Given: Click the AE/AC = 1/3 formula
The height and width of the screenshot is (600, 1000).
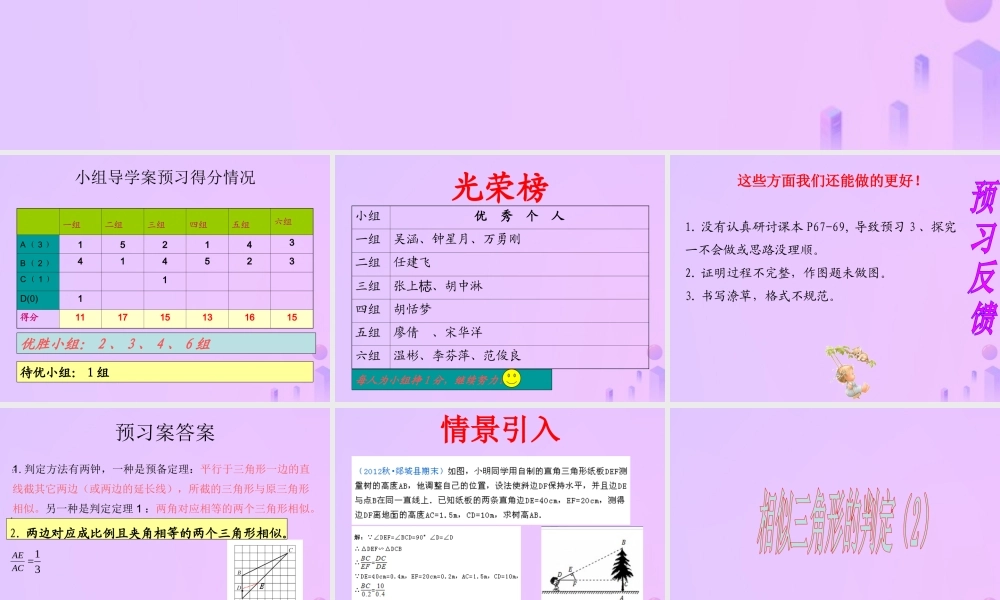Looking at the screenshot, I should click(26, 560).
